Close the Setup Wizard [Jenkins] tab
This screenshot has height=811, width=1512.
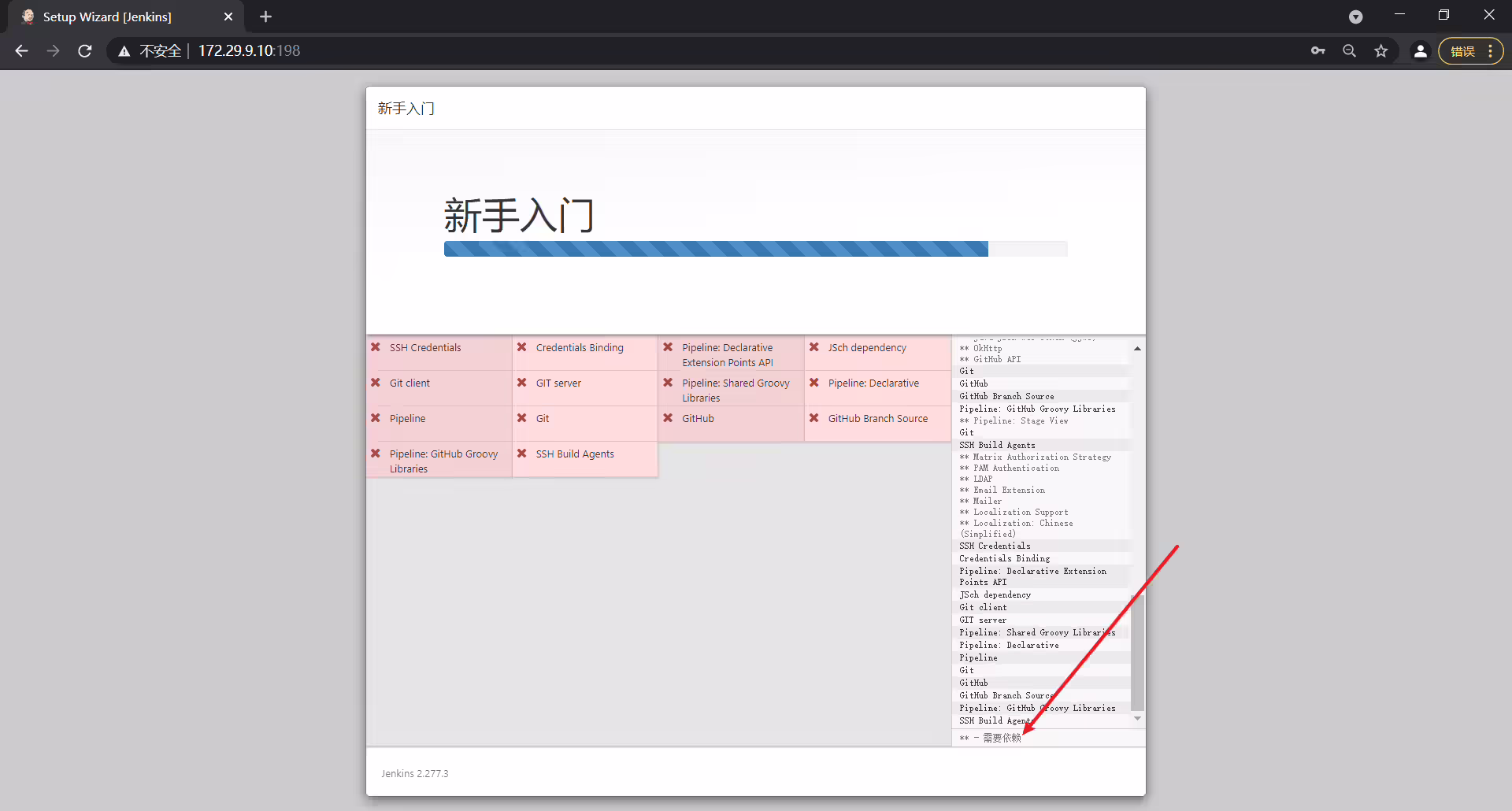[x=228, y=17]
